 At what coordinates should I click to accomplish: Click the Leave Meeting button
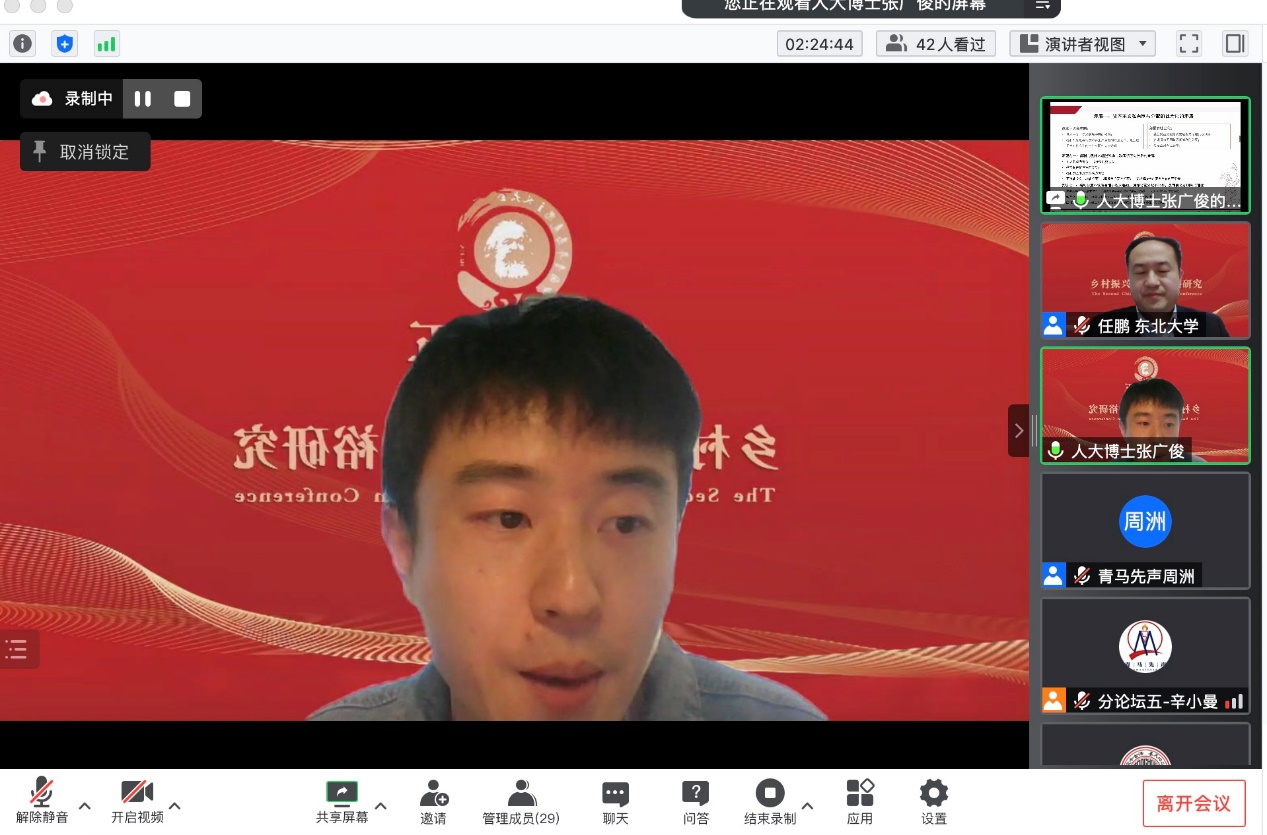1193,803
